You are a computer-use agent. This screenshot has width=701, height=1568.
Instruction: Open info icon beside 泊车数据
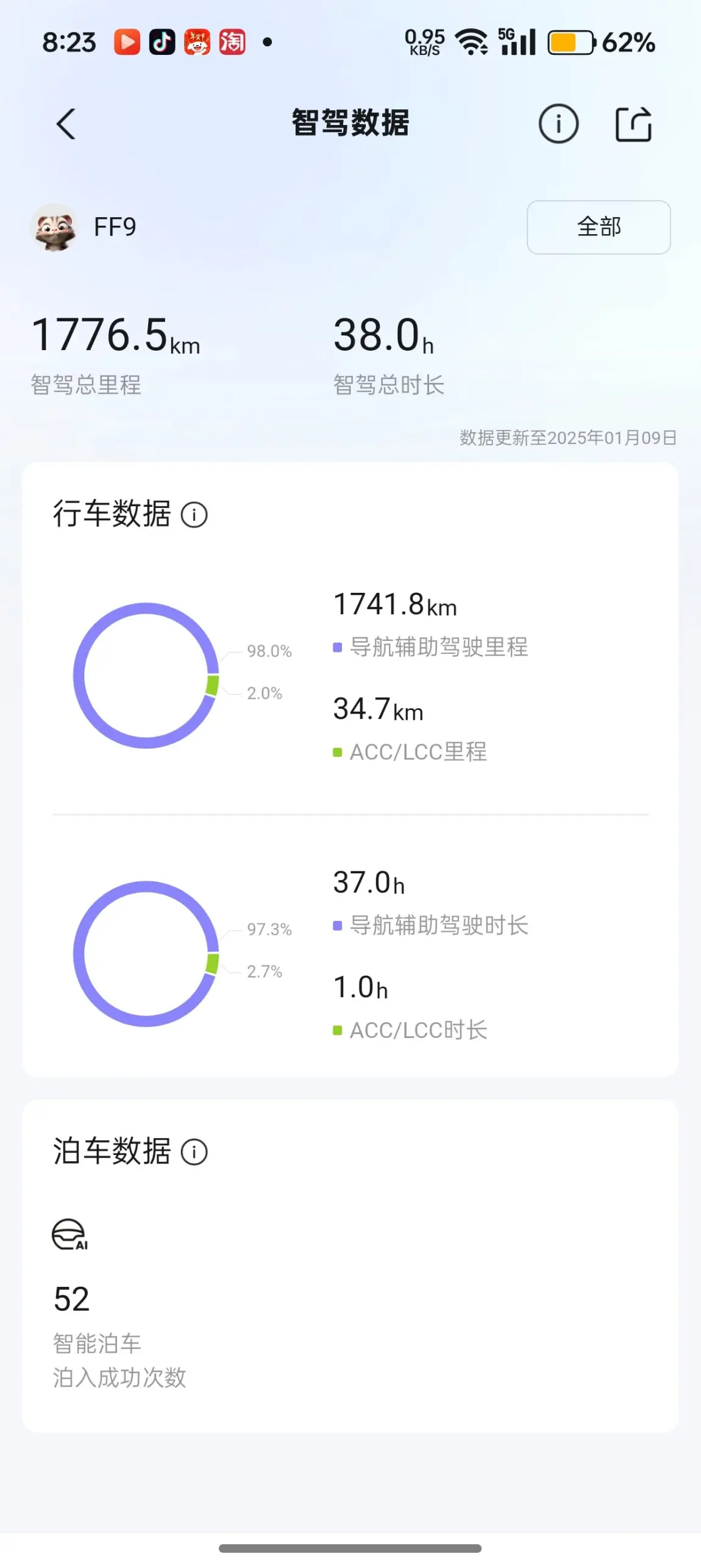194,1152
